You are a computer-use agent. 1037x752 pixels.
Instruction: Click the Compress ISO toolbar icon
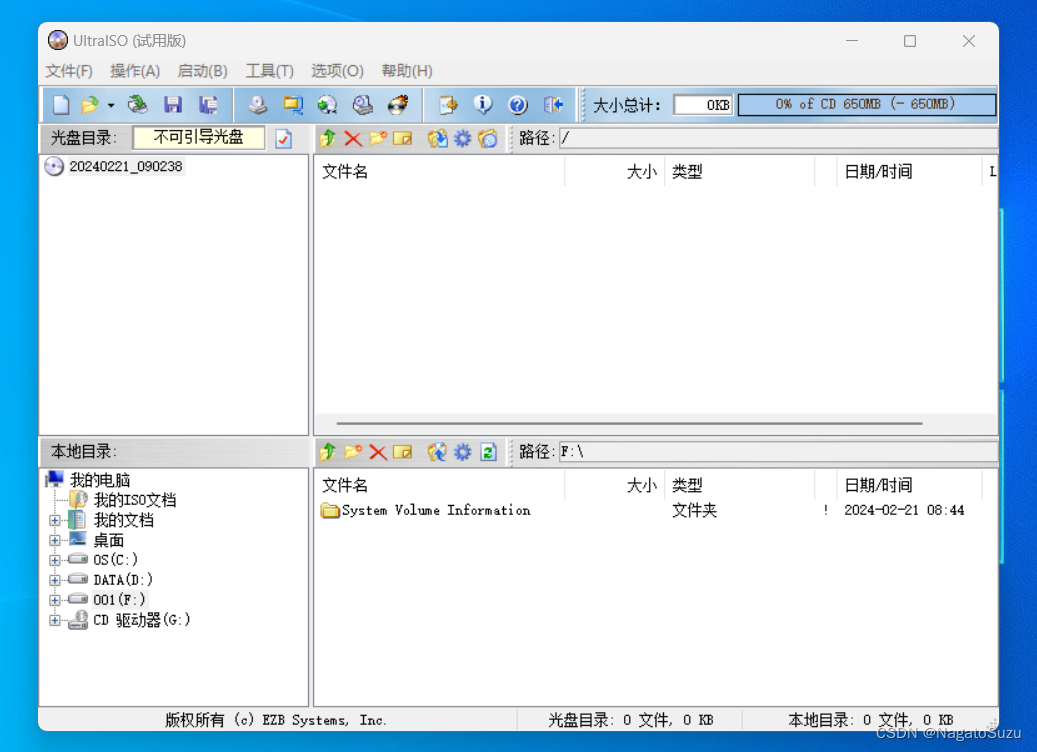click(292, 104)
